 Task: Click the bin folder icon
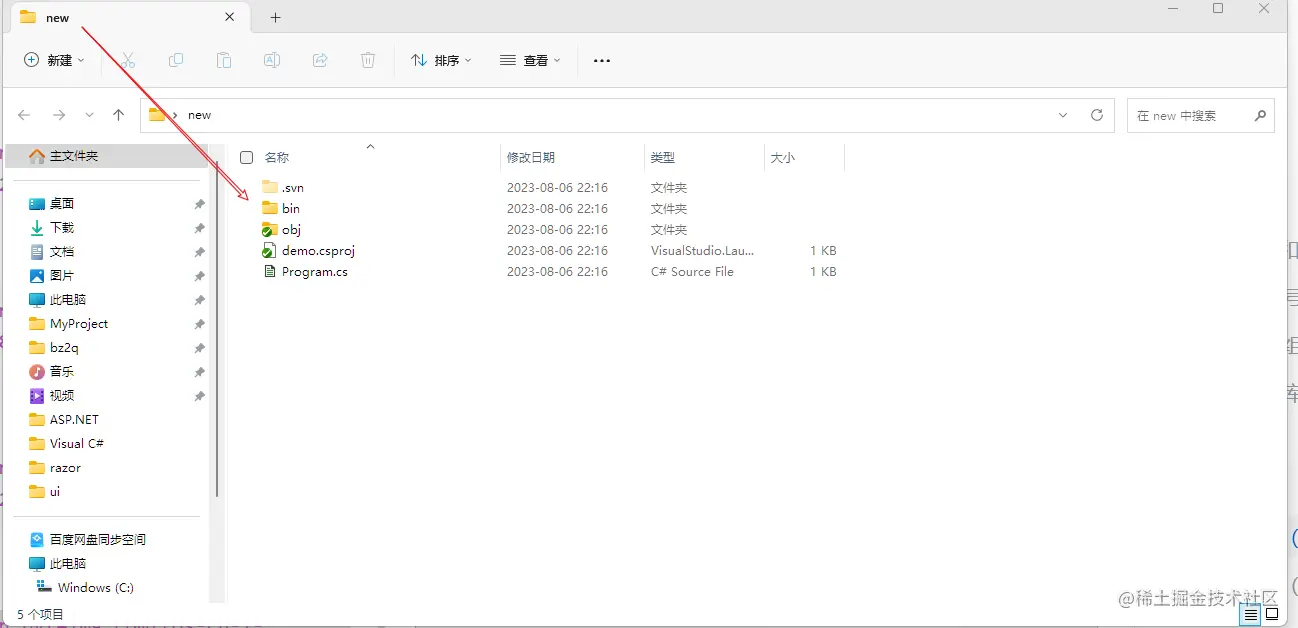pos(269,208)
